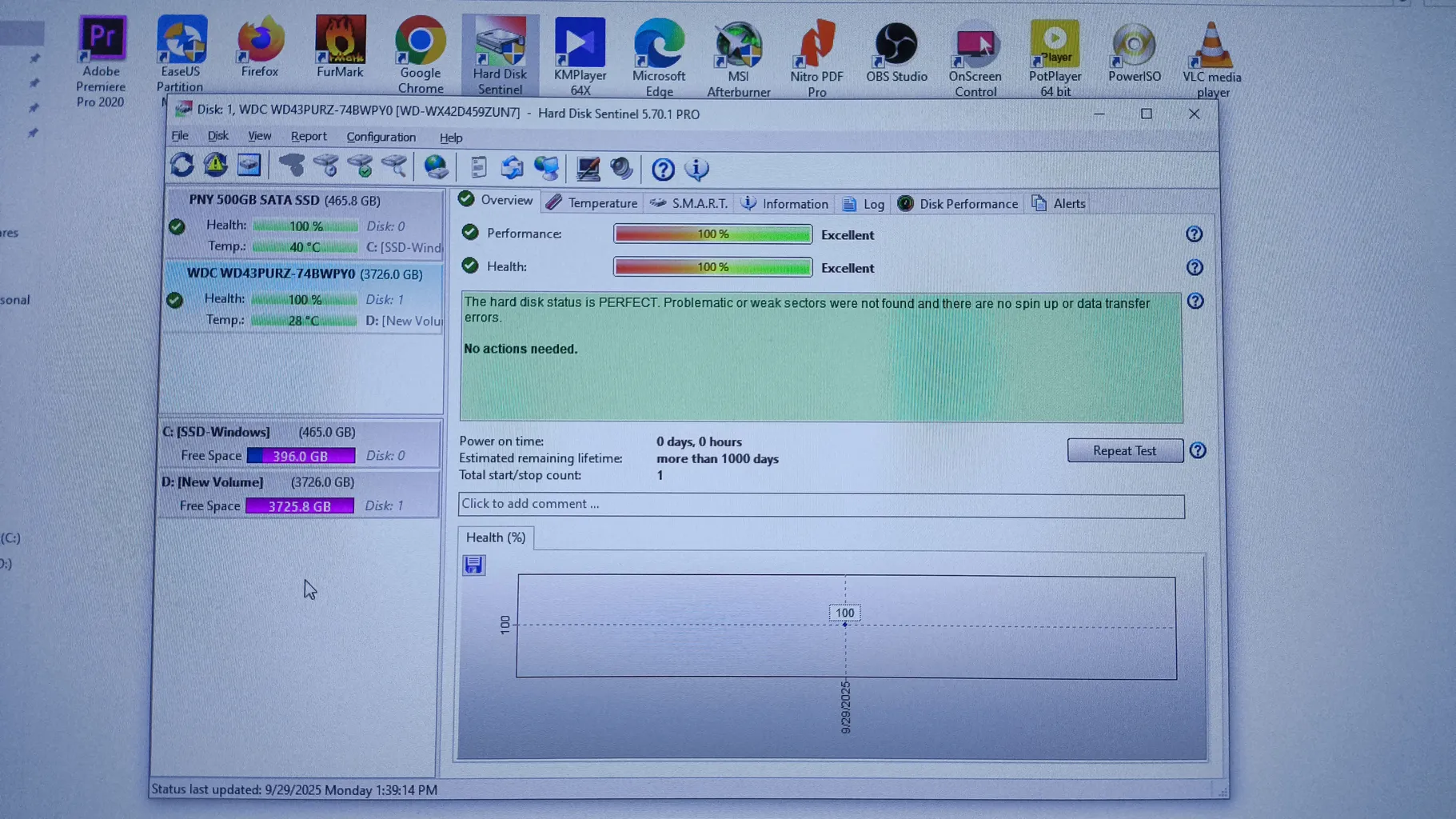Click the disk with magnifier toolbar icon
The width and height of the screenshot is (1456, 819).
click(x=394, y=166)
